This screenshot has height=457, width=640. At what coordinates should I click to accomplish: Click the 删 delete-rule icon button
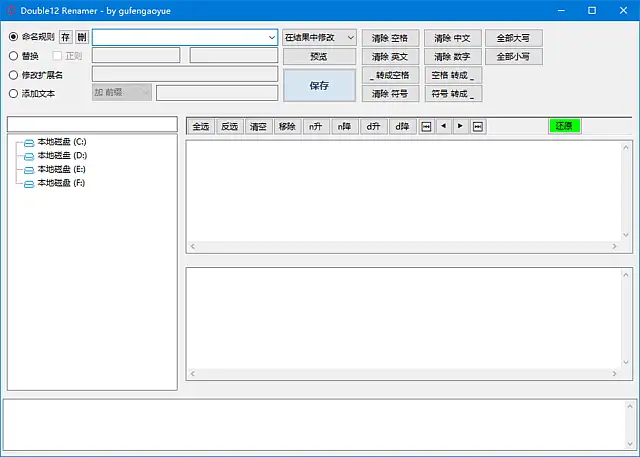tap(82, 37)
